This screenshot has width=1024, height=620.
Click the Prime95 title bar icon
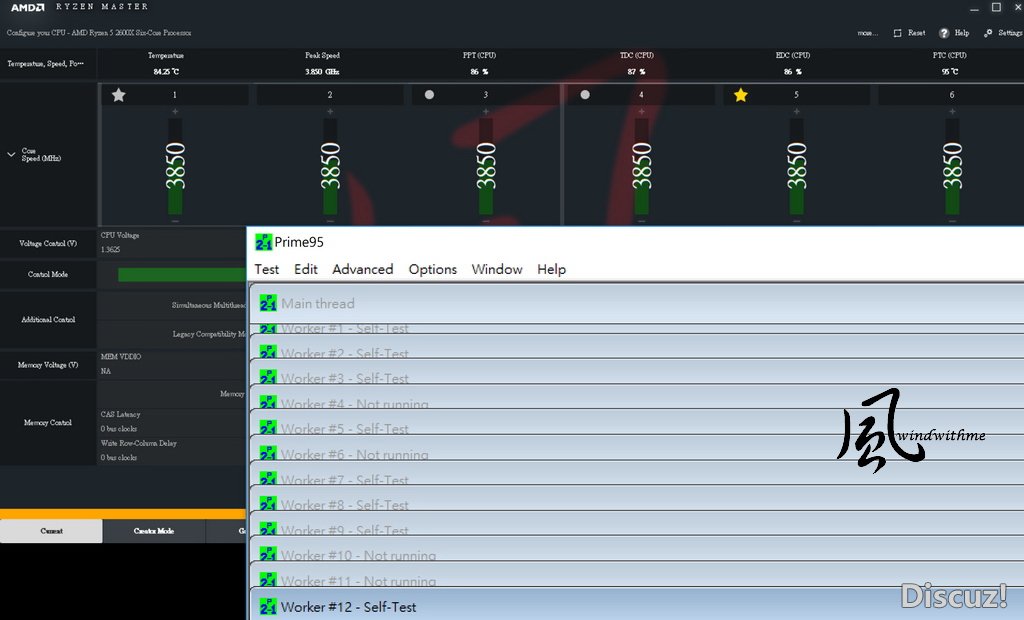click(263, 242)
